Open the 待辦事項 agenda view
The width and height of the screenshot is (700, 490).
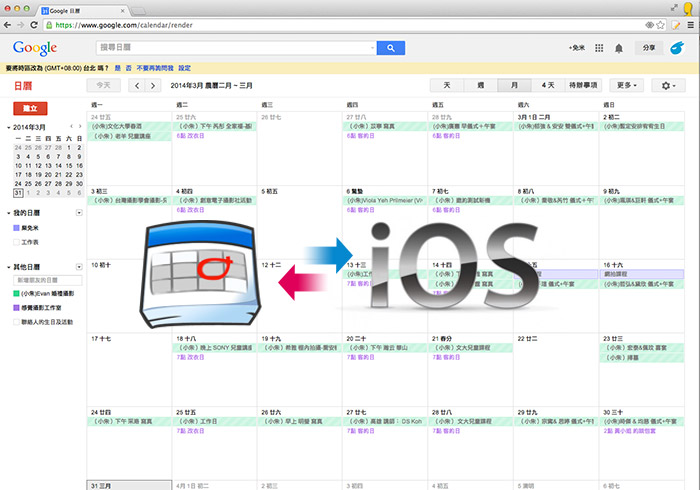[x=583, y=85]
